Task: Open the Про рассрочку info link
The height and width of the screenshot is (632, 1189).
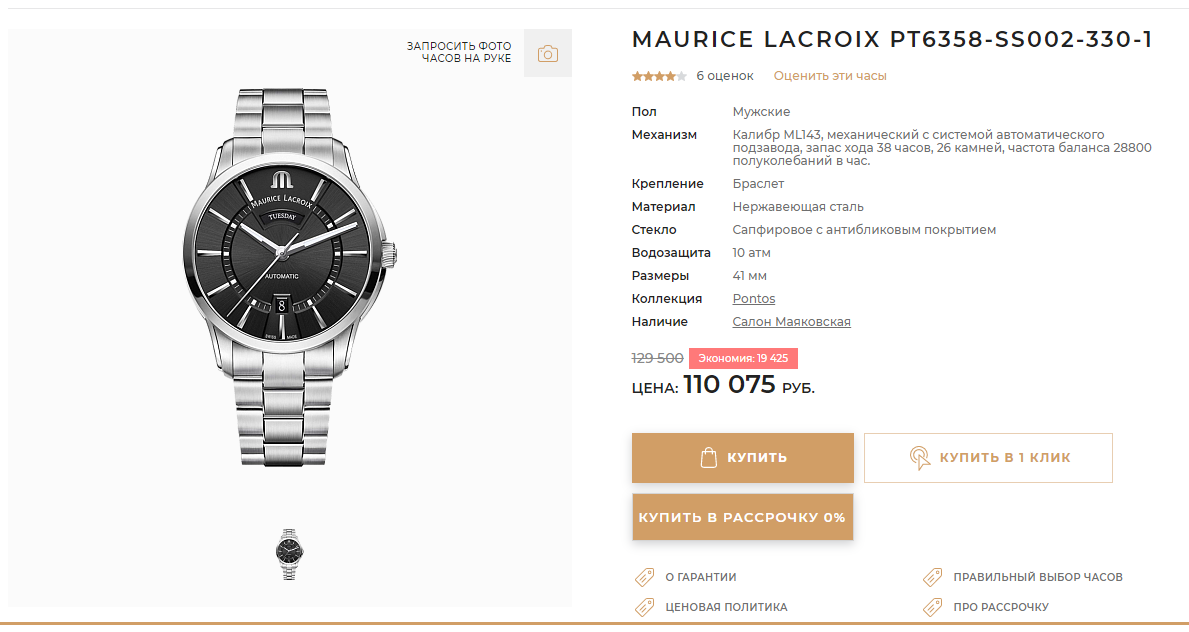Action: click(x=1001, y=607)
